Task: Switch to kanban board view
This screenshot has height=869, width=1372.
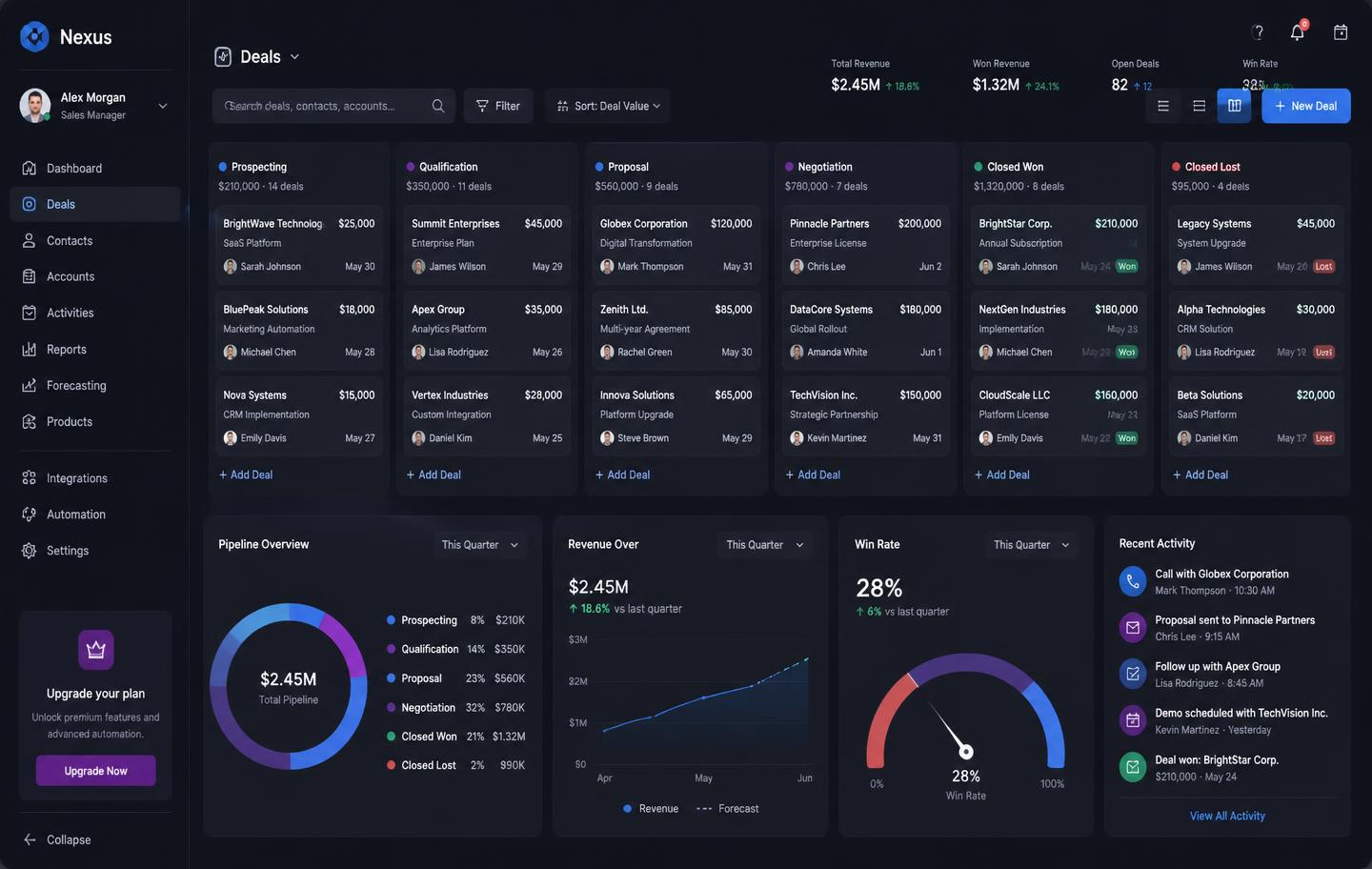Action: tap(1234, 106)
